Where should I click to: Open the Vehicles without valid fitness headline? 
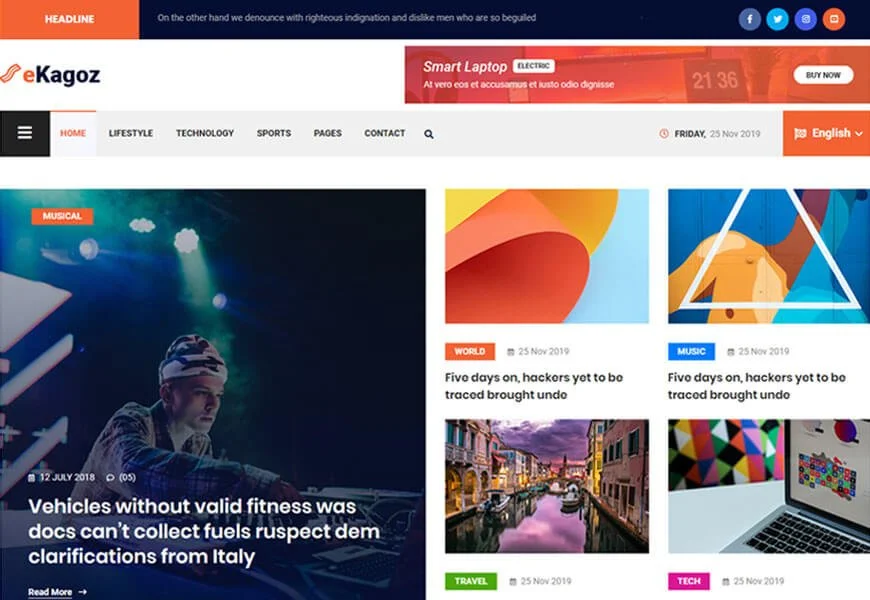(204, 531)
